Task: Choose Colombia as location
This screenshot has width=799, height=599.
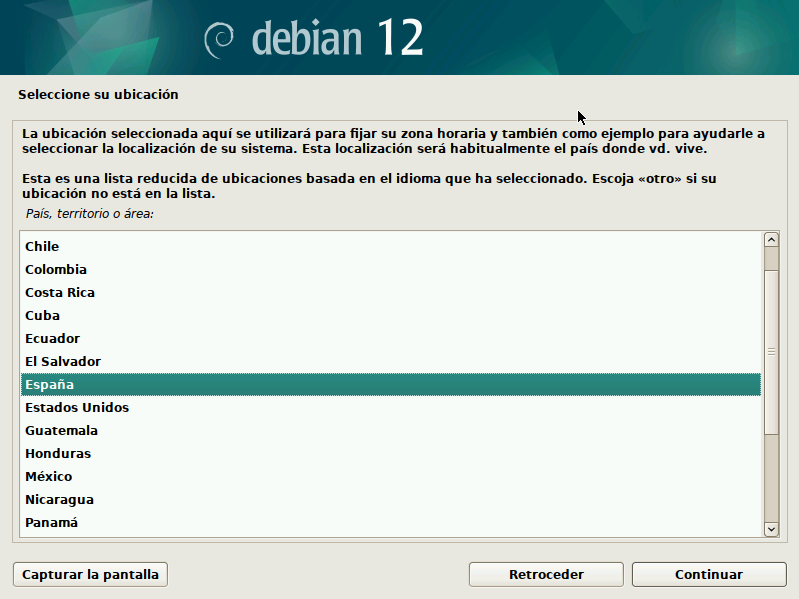Action: tap(56, 270)
